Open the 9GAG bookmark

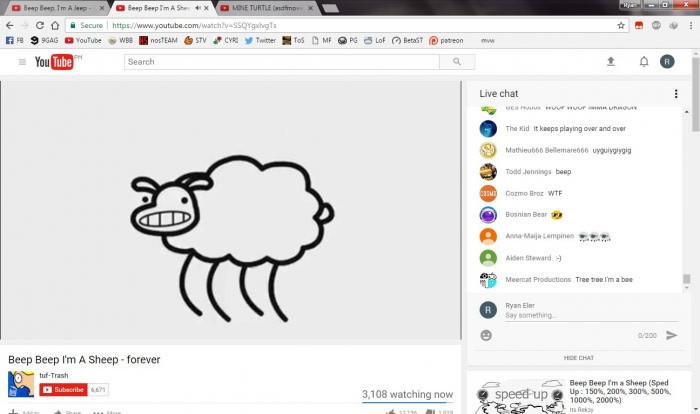(x=45, y=40)
